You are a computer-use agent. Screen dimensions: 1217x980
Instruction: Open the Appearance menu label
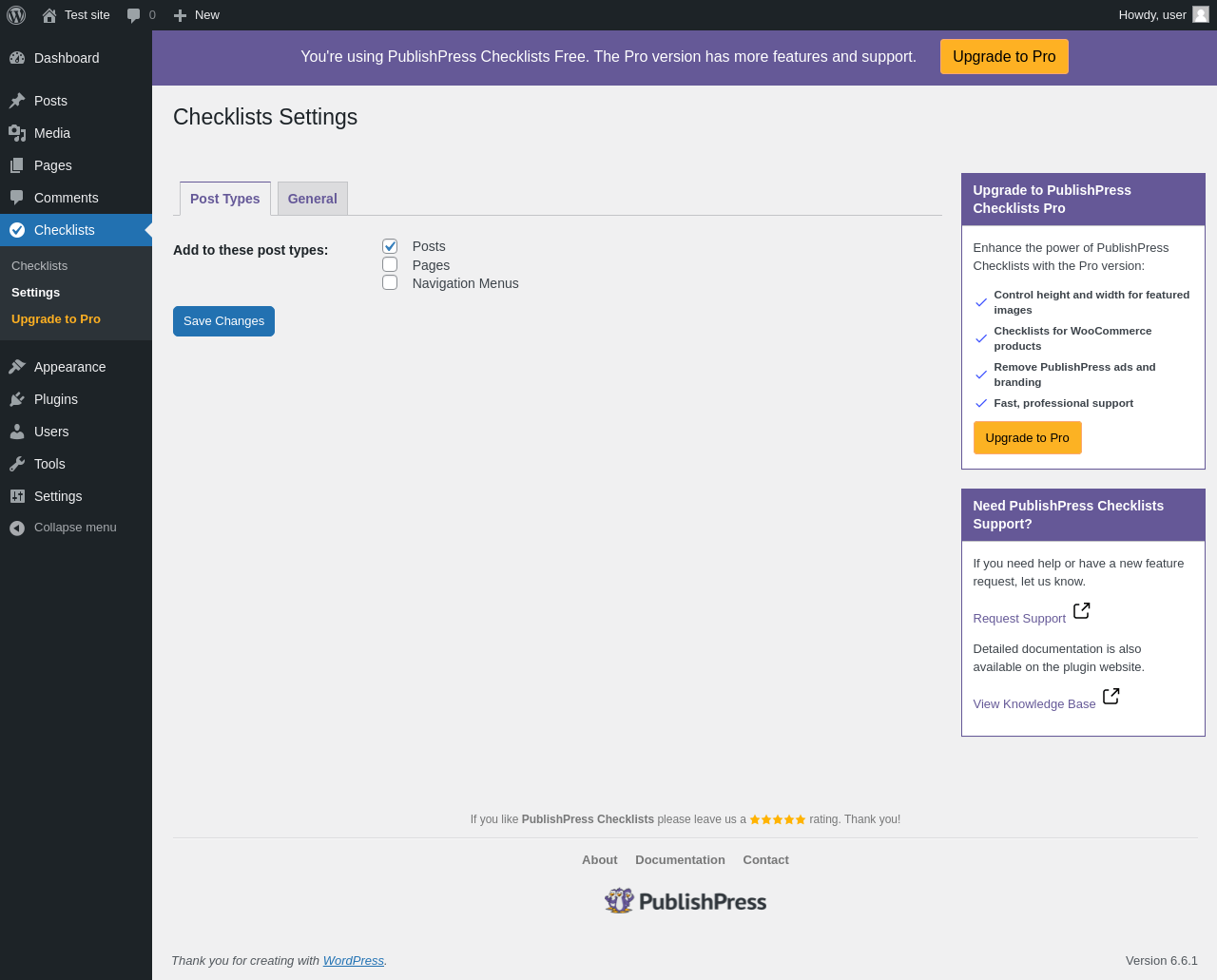[70, 367]
